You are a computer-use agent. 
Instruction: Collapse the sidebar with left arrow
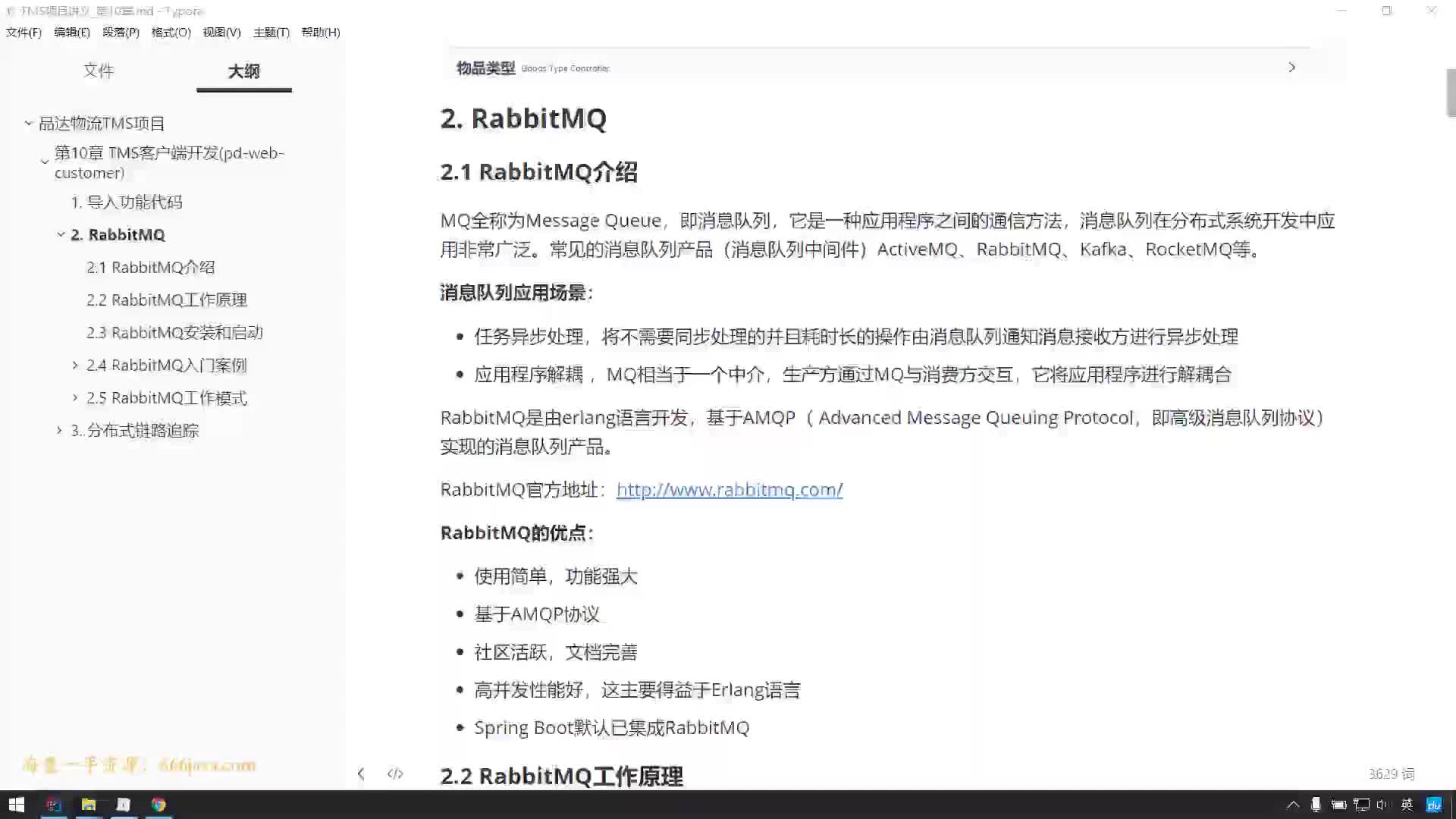(361, 773)
